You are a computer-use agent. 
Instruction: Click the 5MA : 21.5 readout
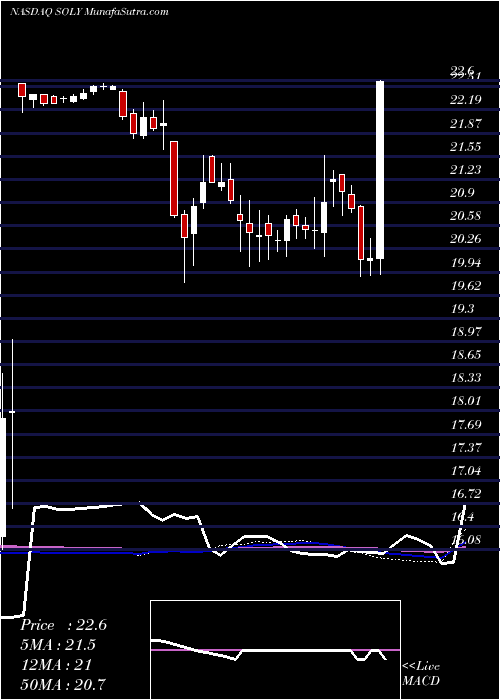(x=58, y=645)
